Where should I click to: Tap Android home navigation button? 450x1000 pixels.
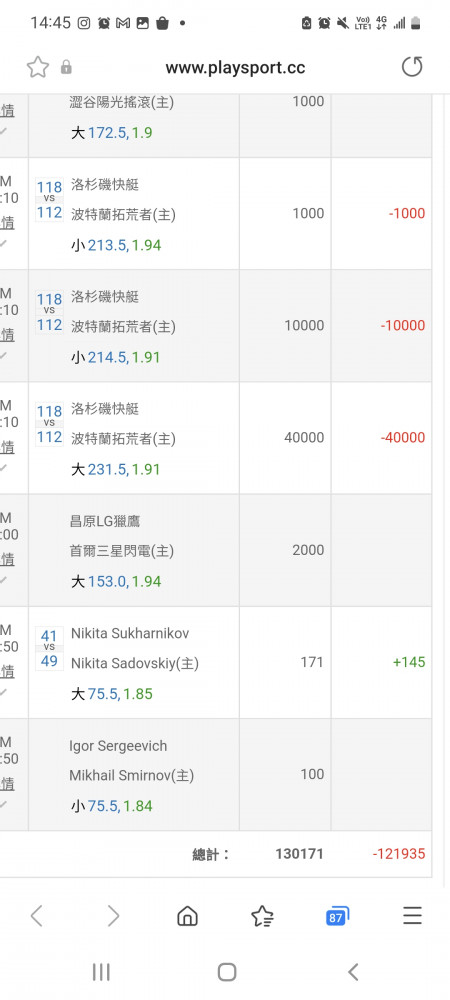coord(226,972)
